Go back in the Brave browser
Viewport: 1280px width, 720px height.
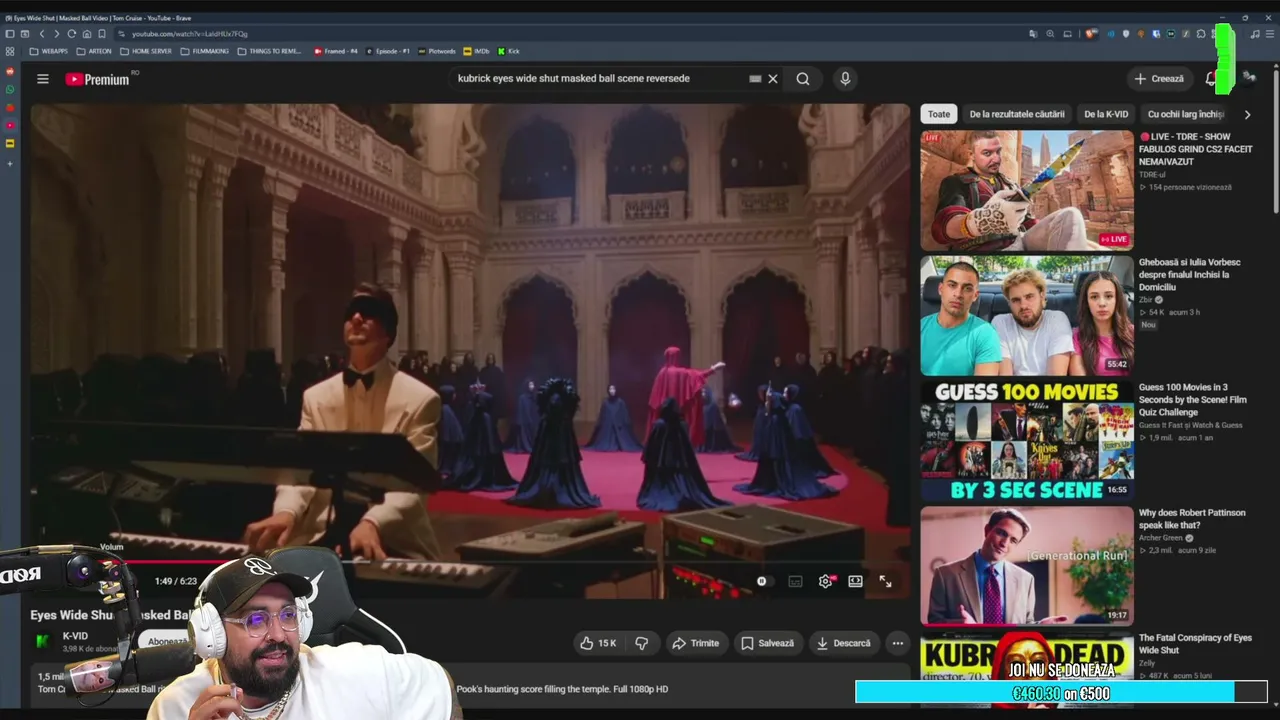point(41,34)
